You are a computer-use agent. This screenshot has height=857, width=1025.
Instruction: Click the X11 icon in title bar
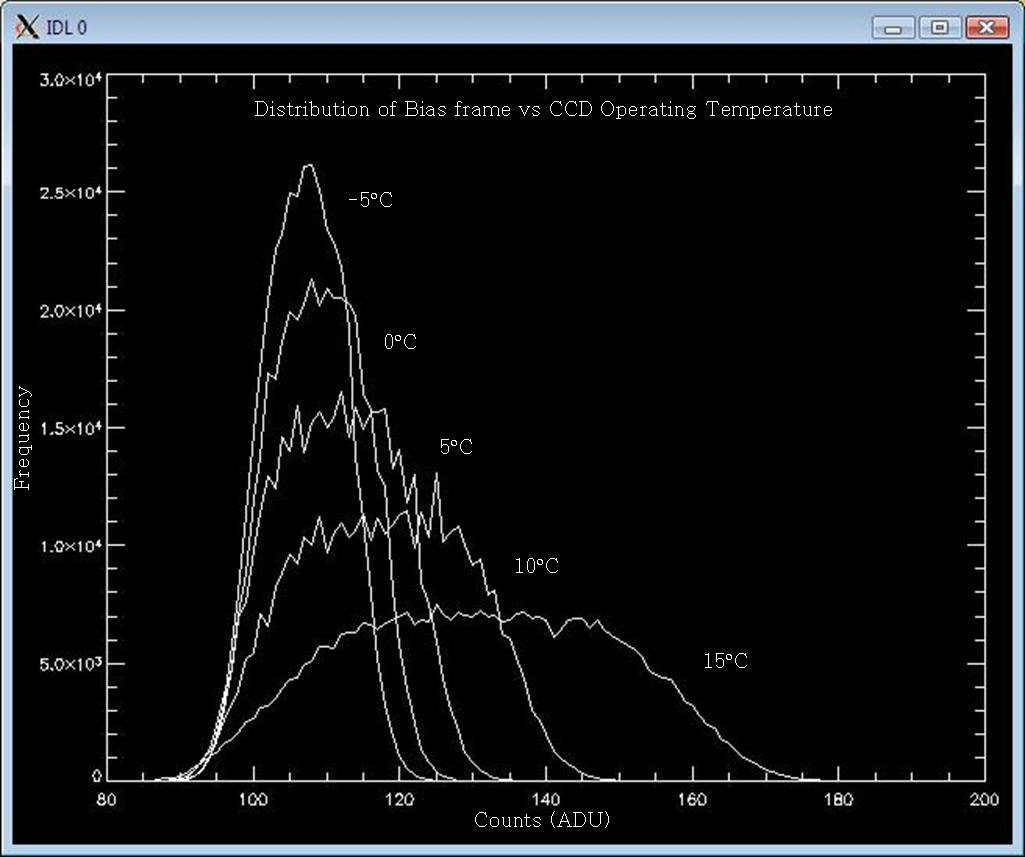coord(27,27)
